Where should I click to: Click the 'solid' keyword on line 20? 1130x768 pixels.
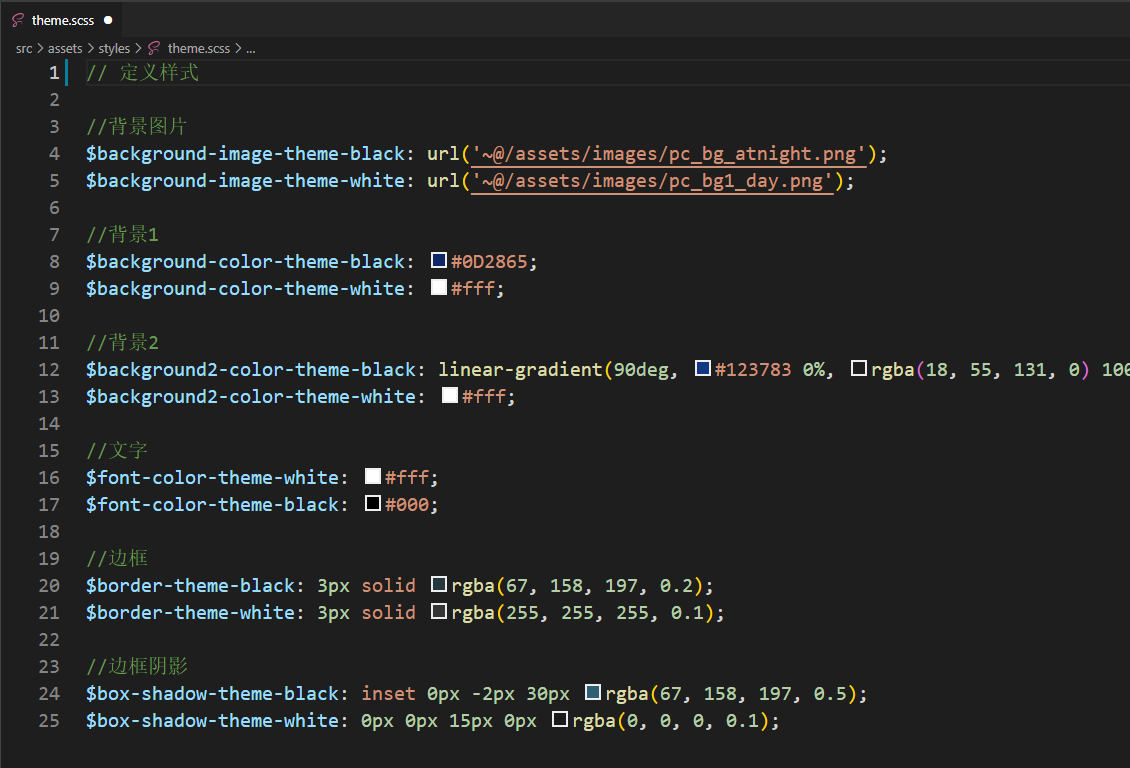(x=388, y=586)
